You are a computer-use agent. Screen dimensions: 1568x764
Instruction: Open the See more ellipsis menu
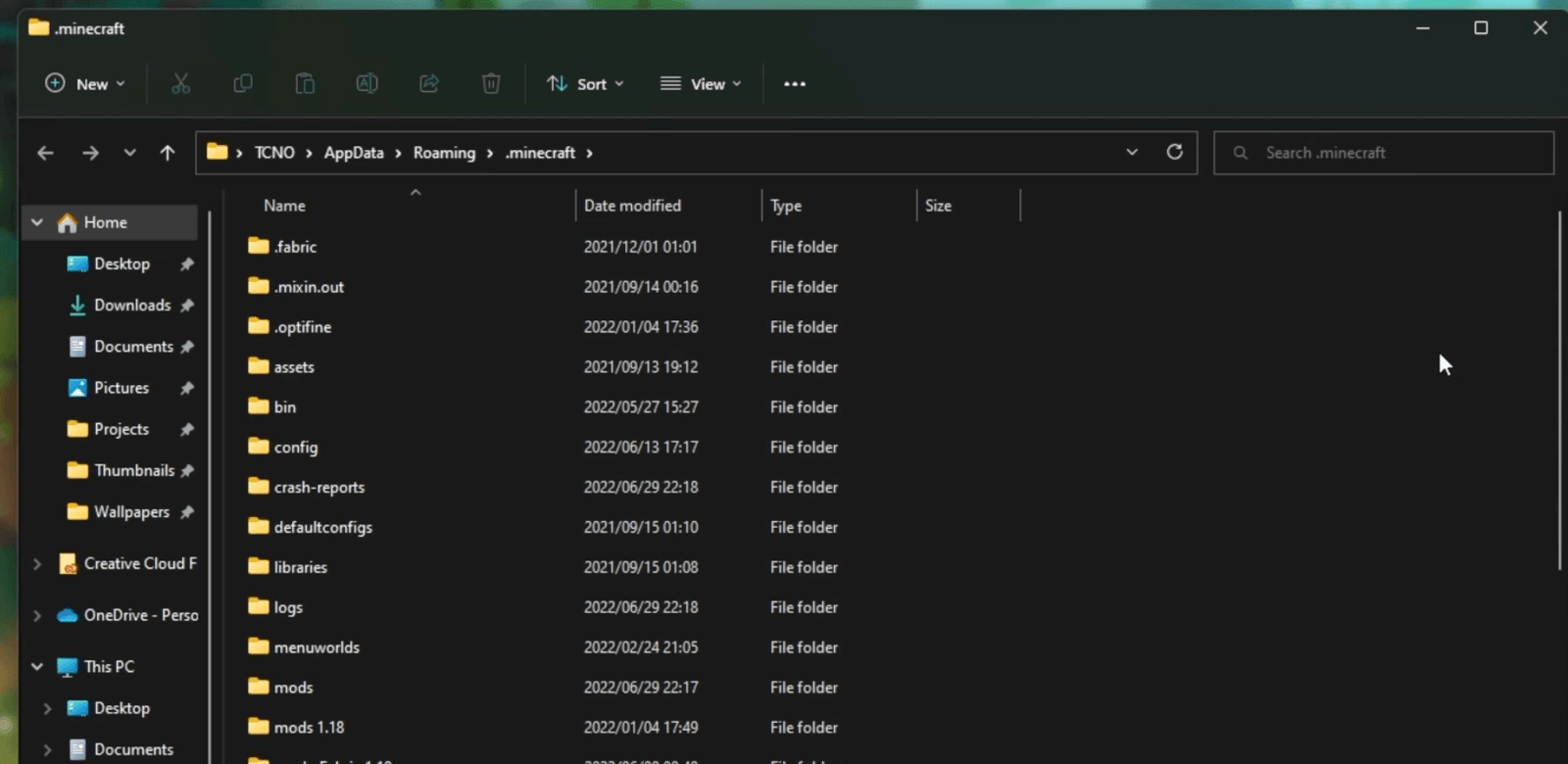(x=795, y=84)
